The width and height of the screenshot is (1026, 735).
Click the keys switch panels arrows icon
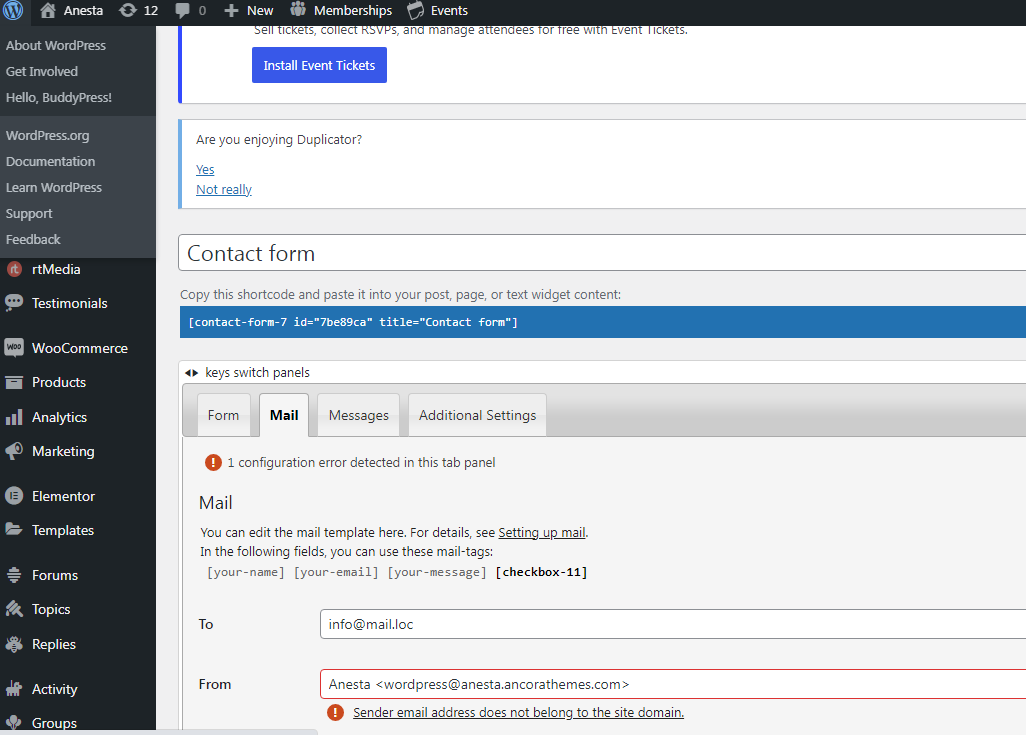click(191, 372)
